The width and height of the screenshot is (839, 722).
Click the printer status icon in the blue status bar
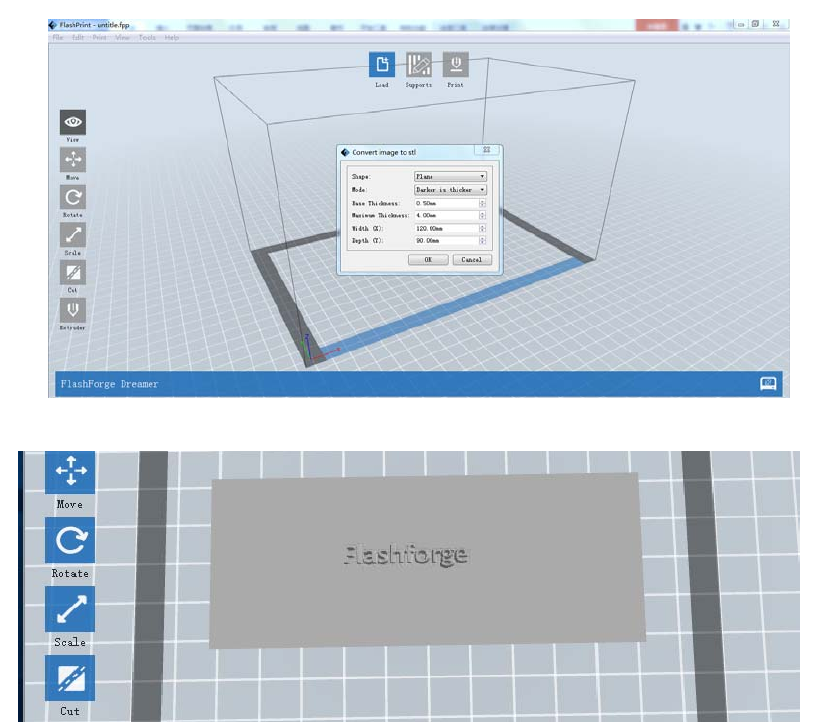click(x=768, y=384)
